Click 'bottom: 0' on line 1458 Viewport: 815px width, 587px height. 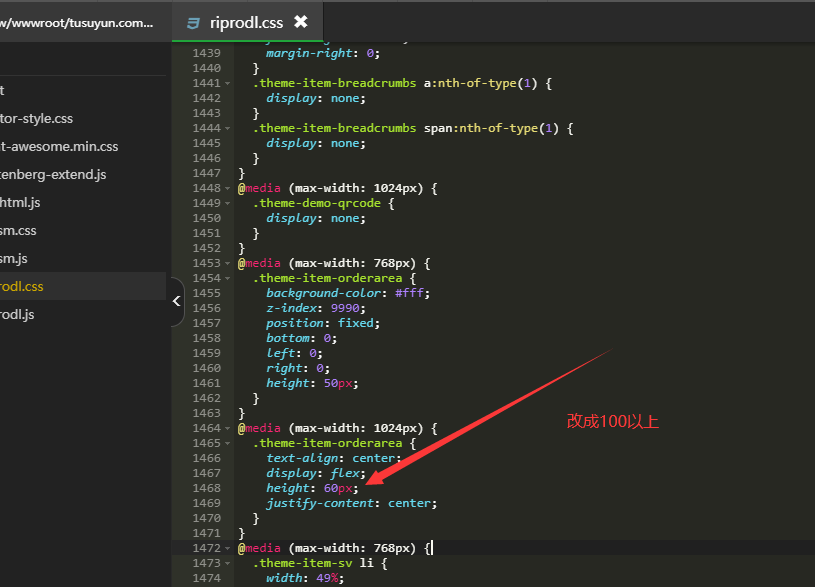pos(301,338)
